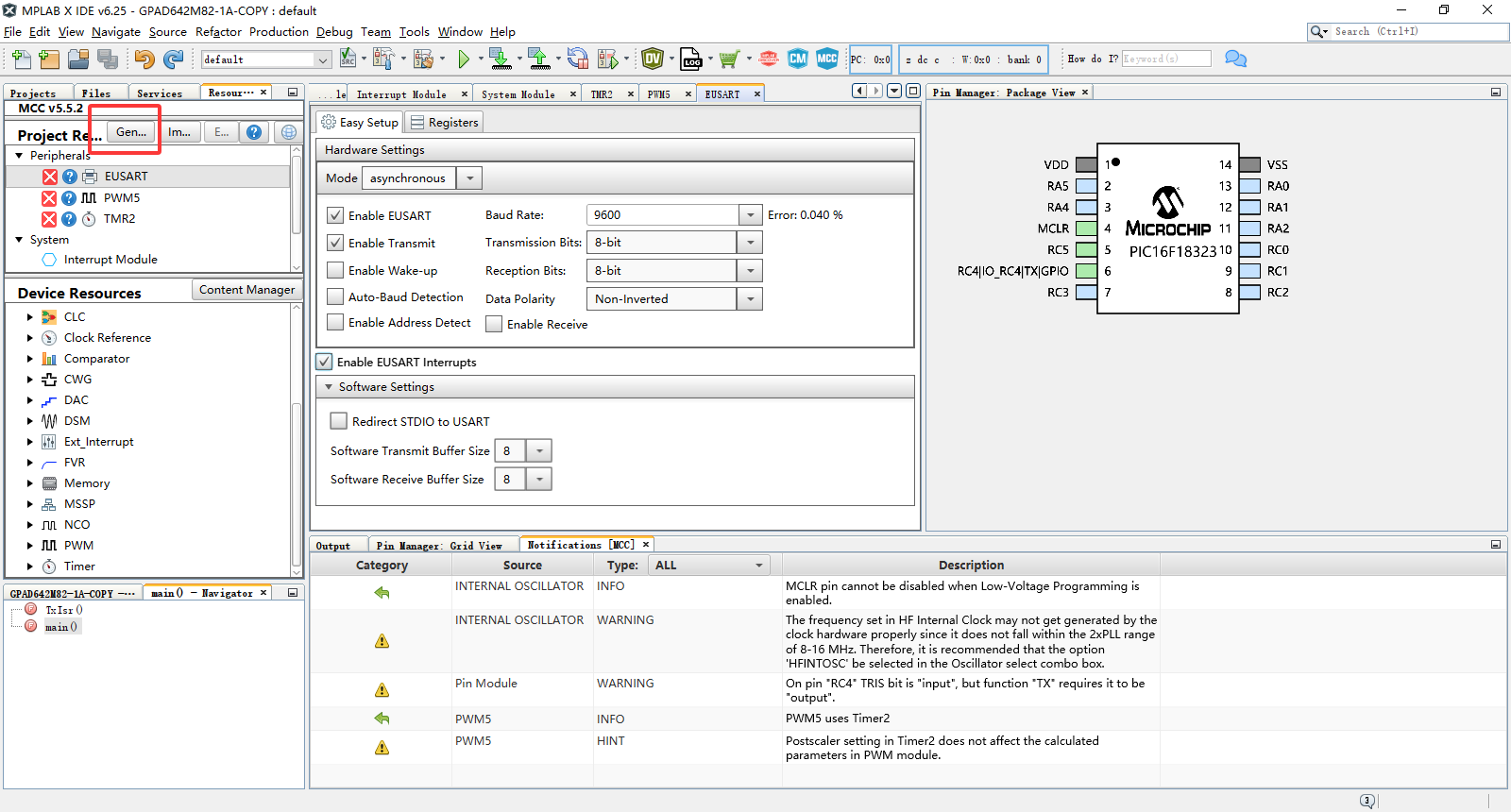Click the Build Project hammer icon
The height and width of the screenshot is (812, 1511).
383,59
